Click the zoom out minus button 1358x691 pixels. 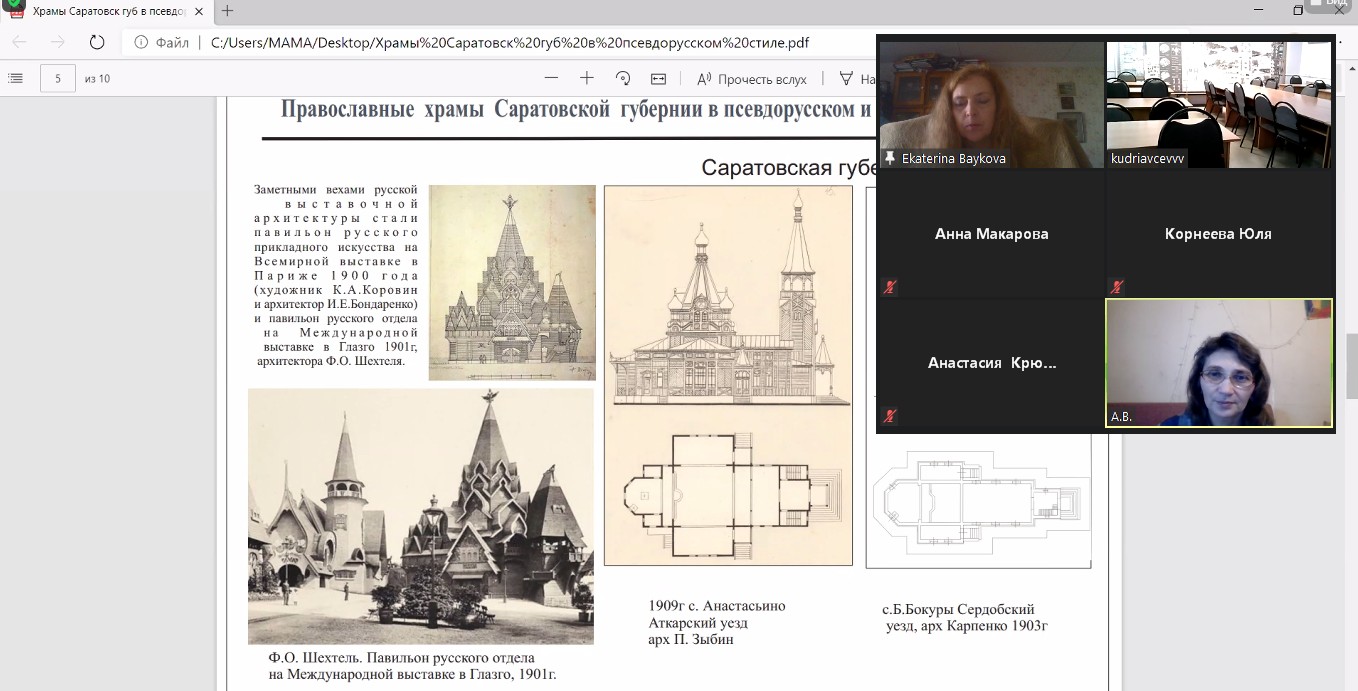coord(551,78)
